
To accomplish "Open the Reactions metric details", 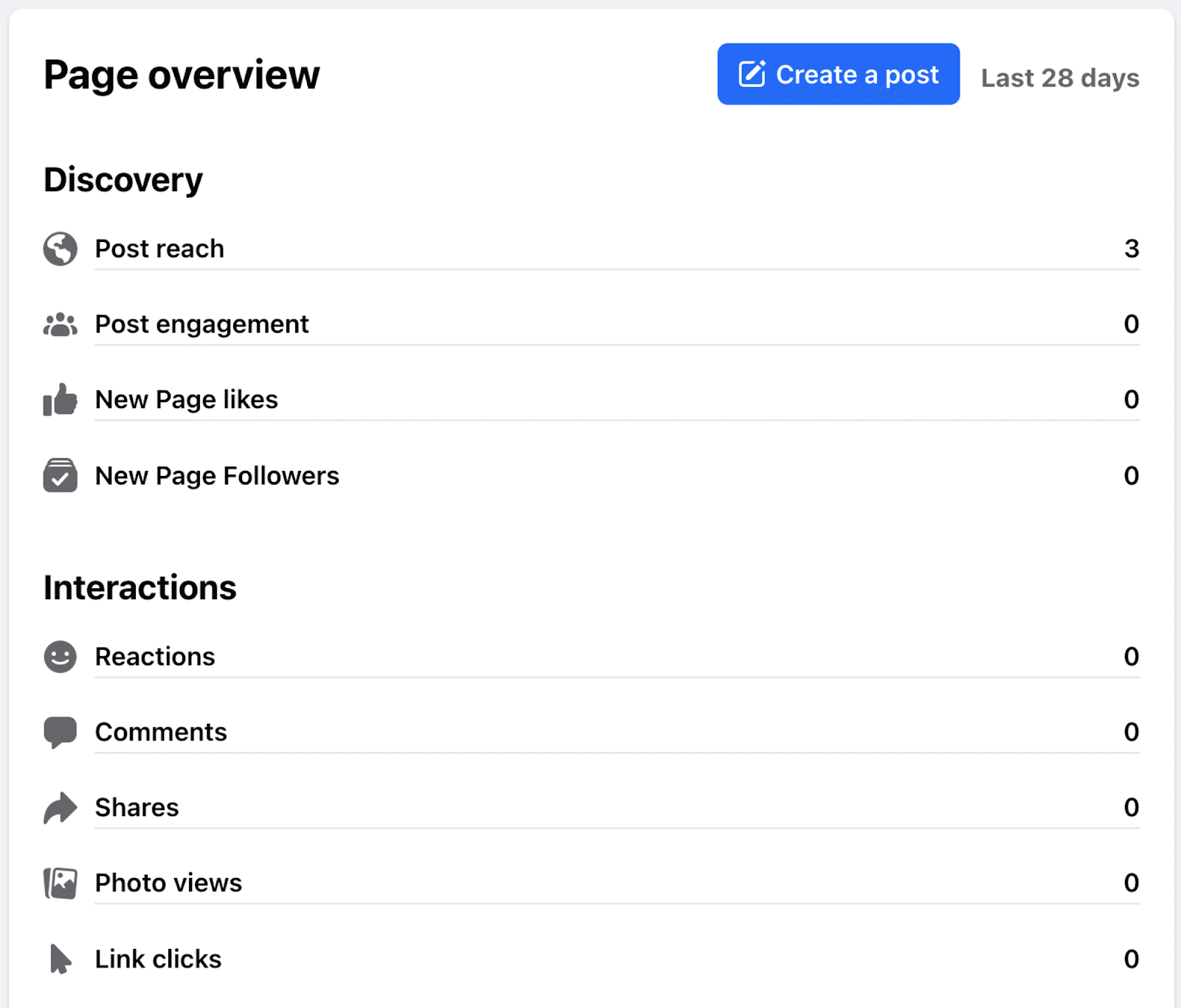I will (517, 657).
